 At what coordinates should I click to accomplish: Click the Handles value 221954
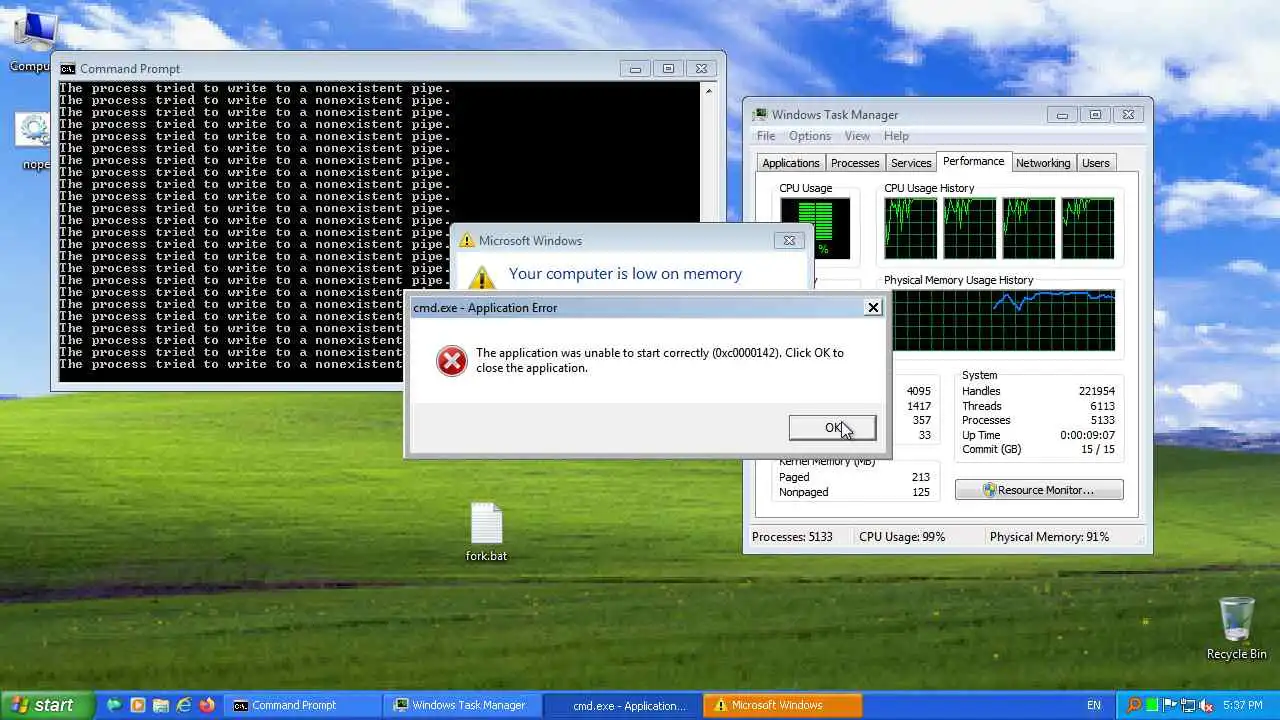point(1096,391)
